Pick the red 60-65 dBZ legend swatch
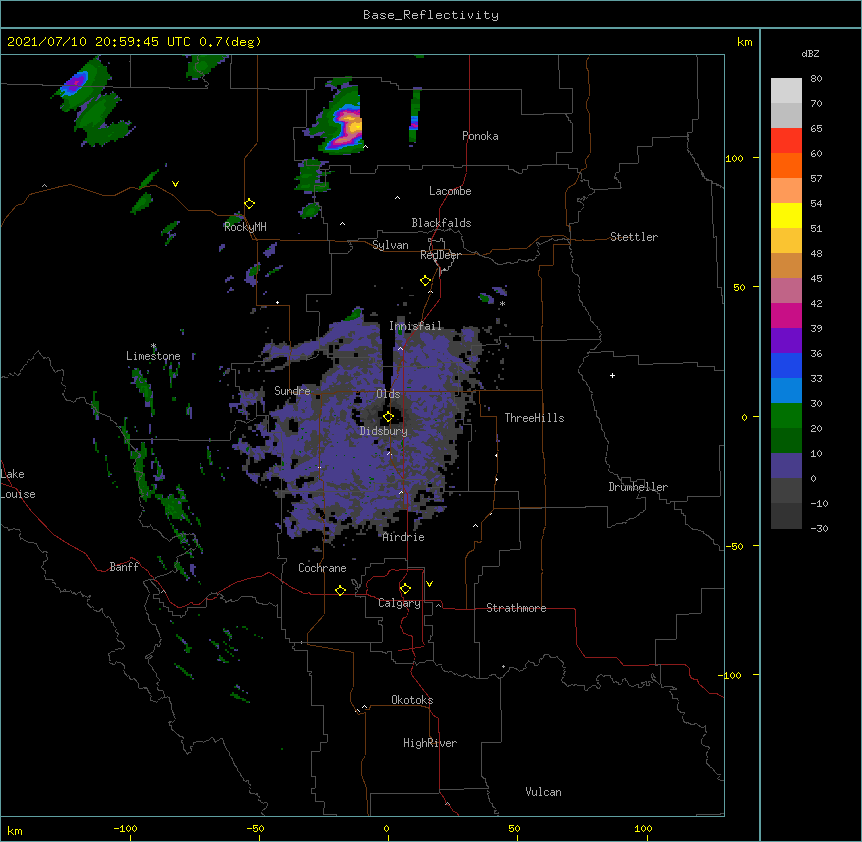 point(786,140)
